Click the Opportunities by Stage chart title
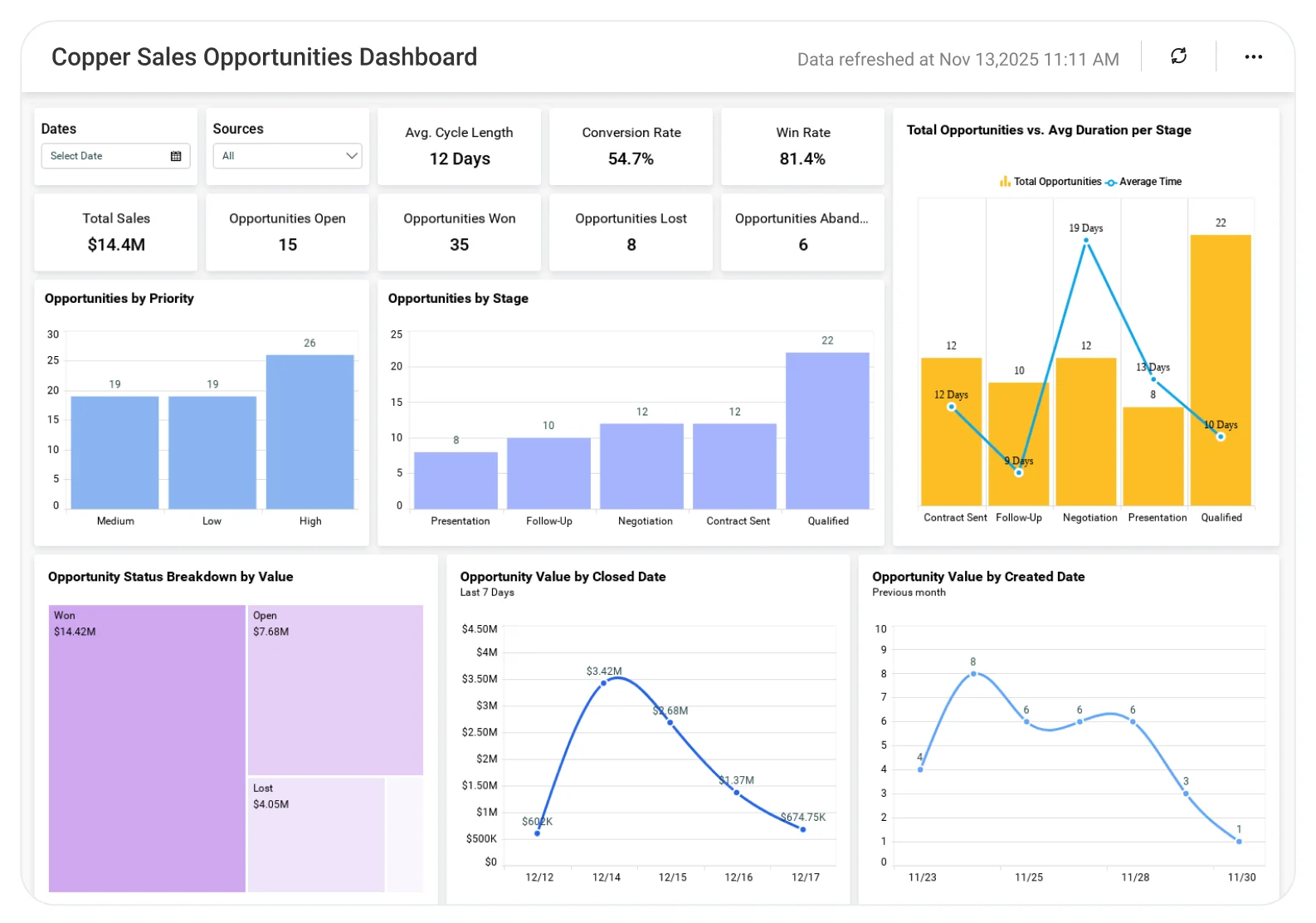Viewport: 1316px width, 923px height. pyautogui.click(x=458, y=299)
